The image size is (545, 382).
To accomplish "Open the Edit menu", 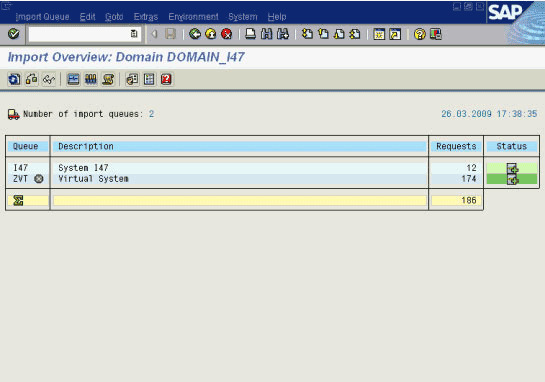I will pos(87,17).
